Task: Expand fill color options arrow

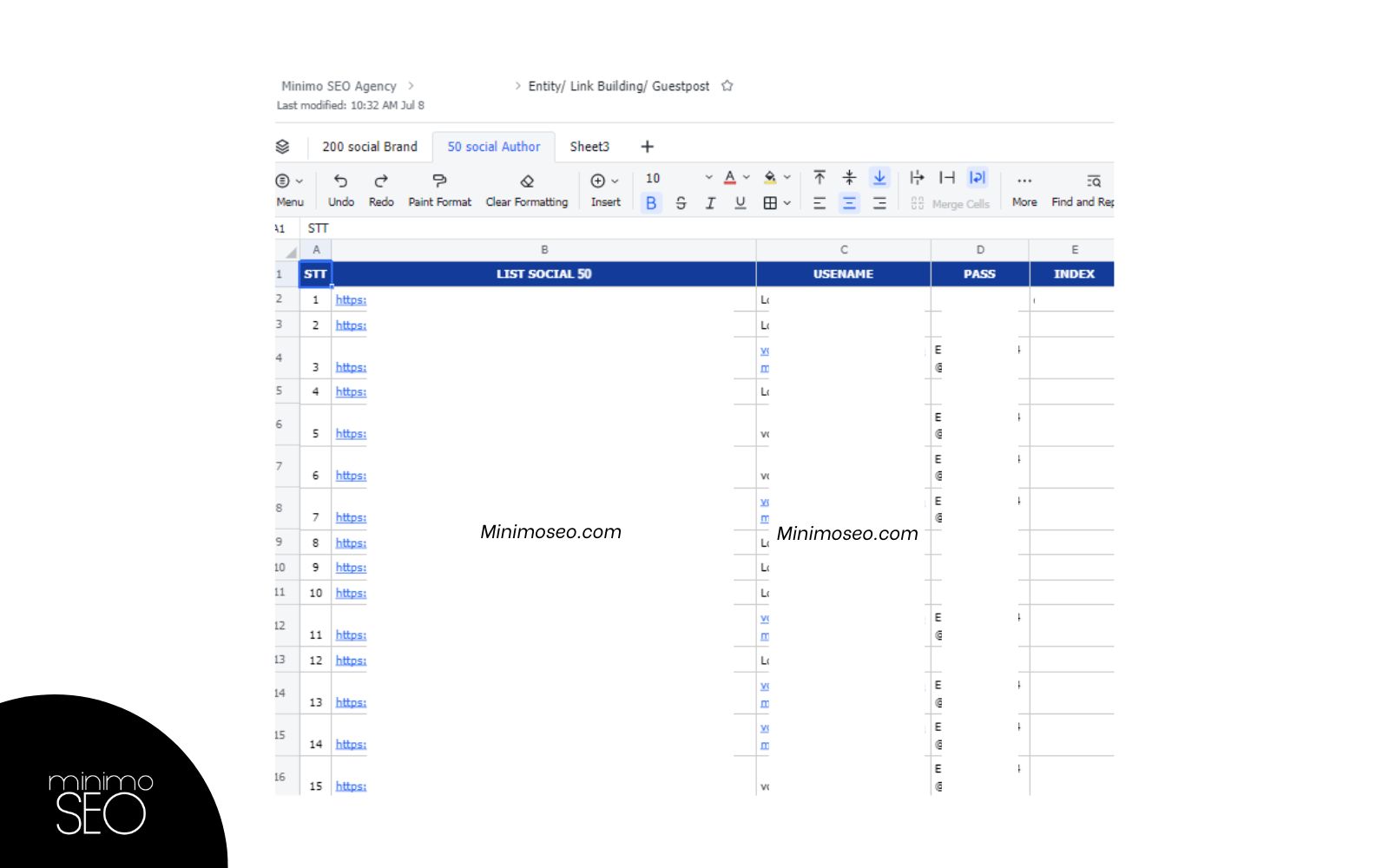Action: pyautogui.click(x=787, y=178)
